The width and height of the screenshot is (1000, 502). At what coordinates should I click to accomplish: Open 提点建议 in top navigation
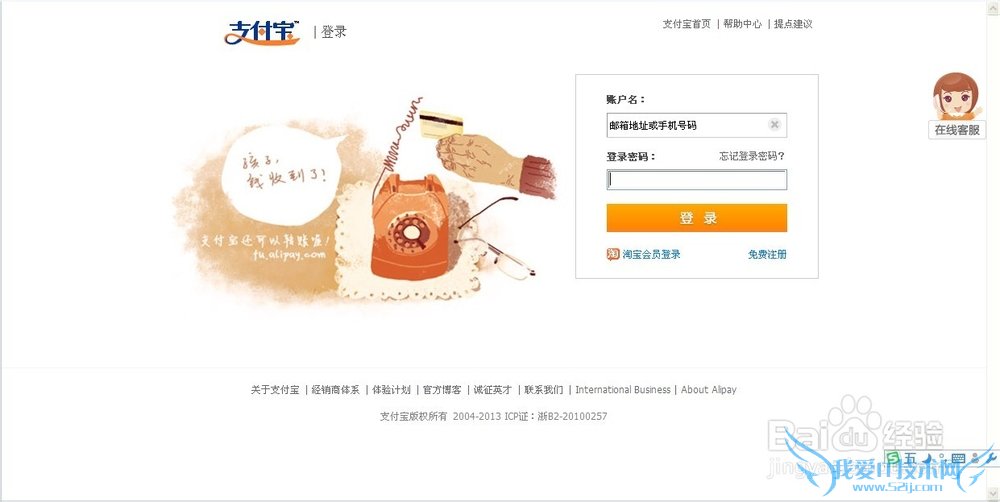(x=793, y=24)
